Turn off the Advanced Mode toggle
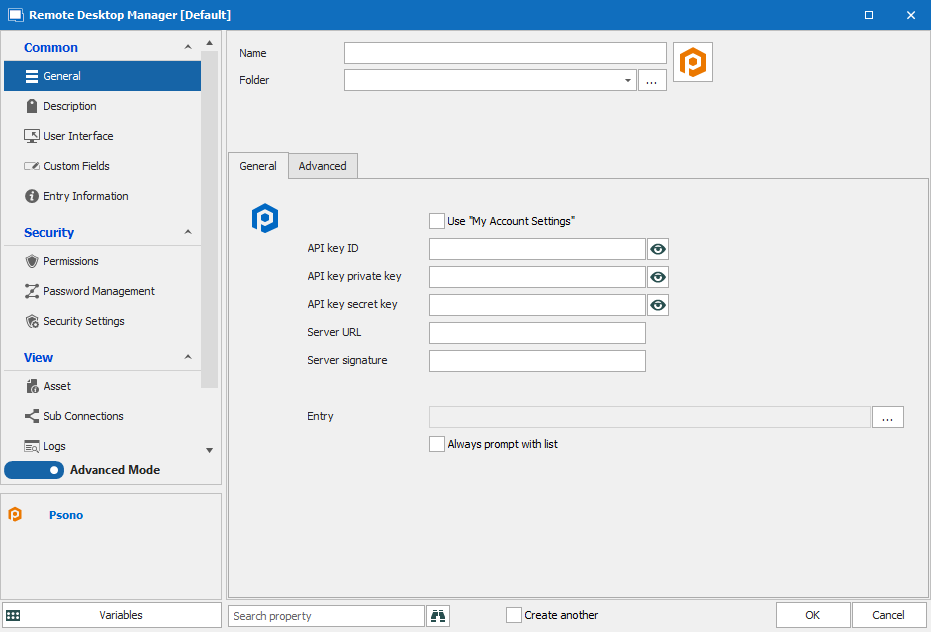 tap(34, 470)
